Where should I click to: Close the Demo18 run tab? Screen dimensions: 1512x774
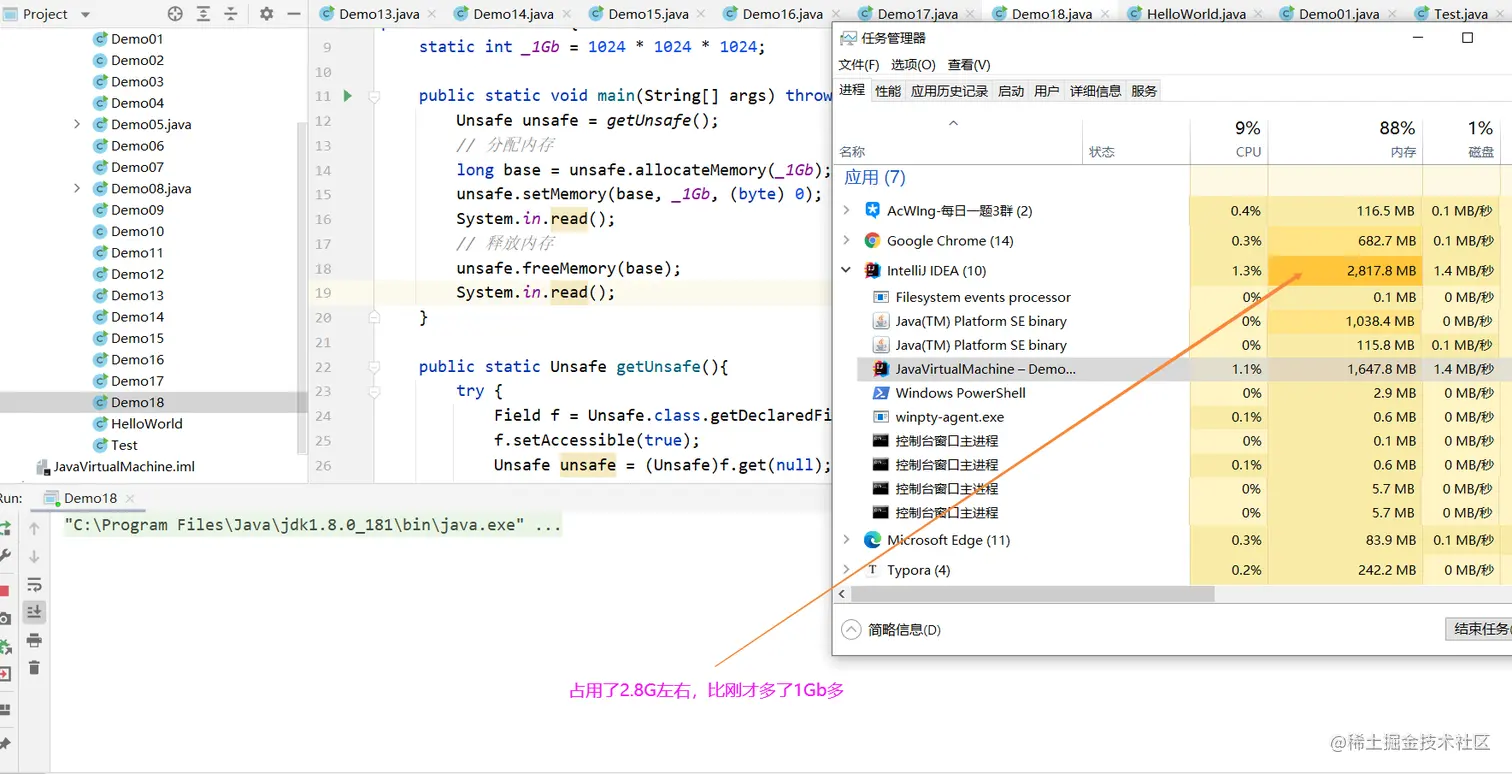pos(131,498)
